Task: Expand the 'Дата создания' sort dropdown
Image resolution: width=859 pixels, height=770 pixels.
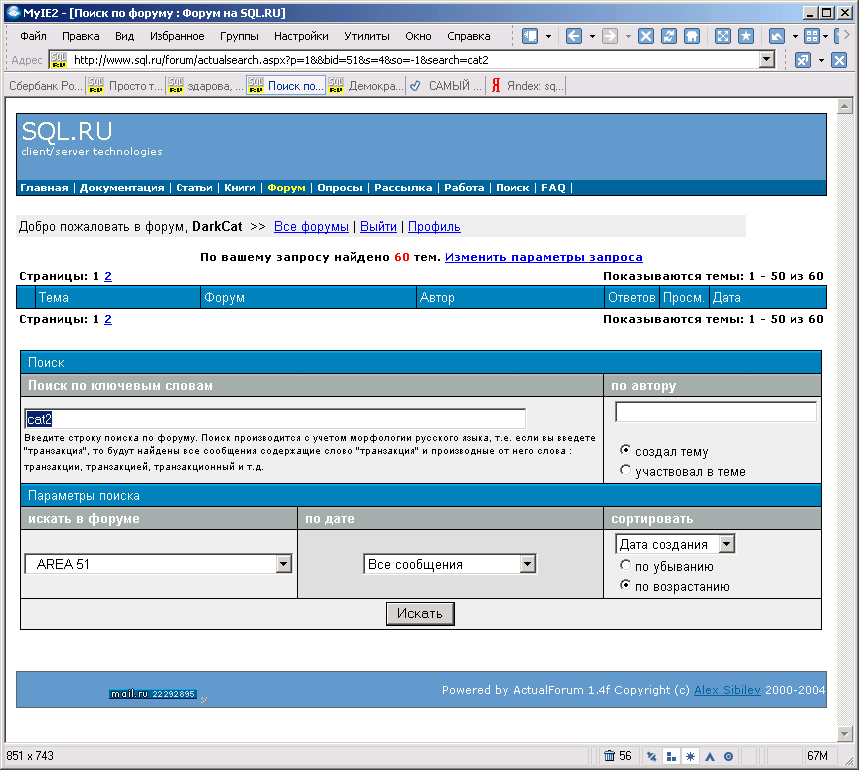Action: pos(726,544)
